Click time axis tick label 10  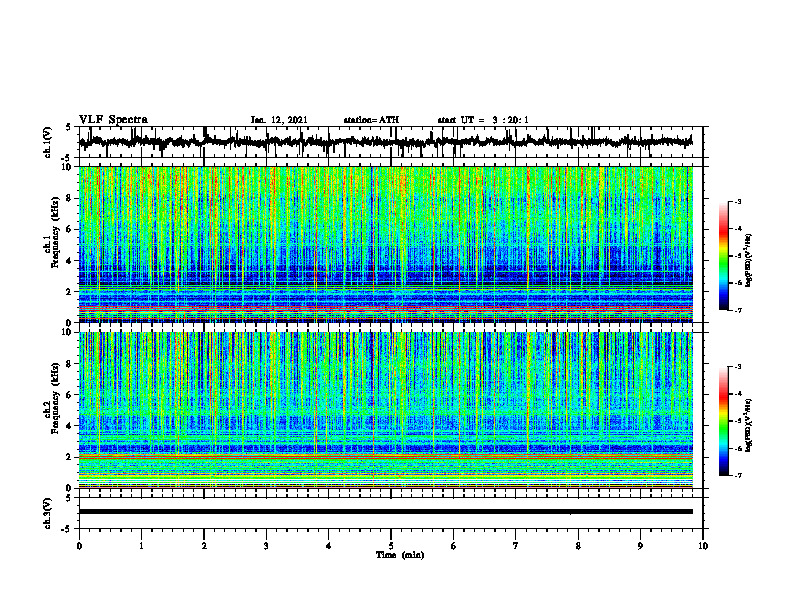click(x=703, y=546)
